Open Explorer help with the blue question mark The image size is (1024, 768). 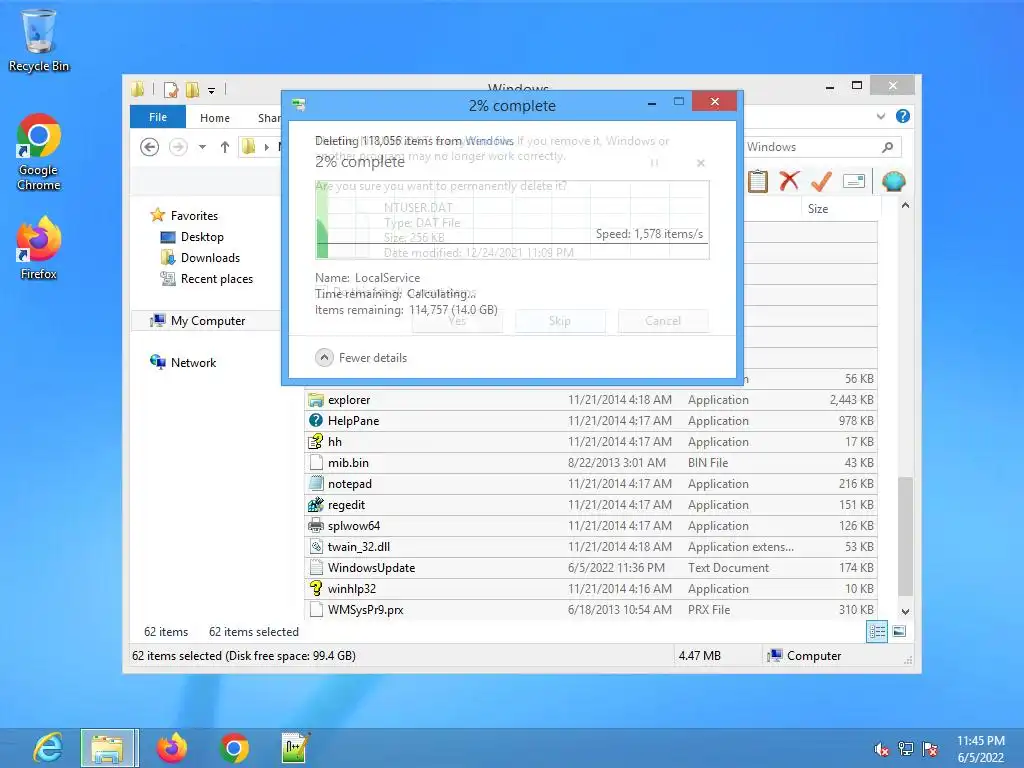[903, 116]
